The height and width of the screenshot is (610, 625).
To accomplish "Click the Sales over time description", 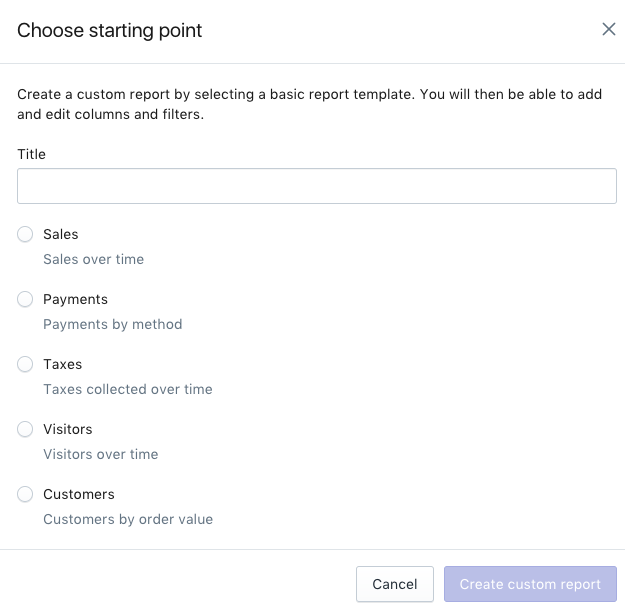I will click(93, 259).
